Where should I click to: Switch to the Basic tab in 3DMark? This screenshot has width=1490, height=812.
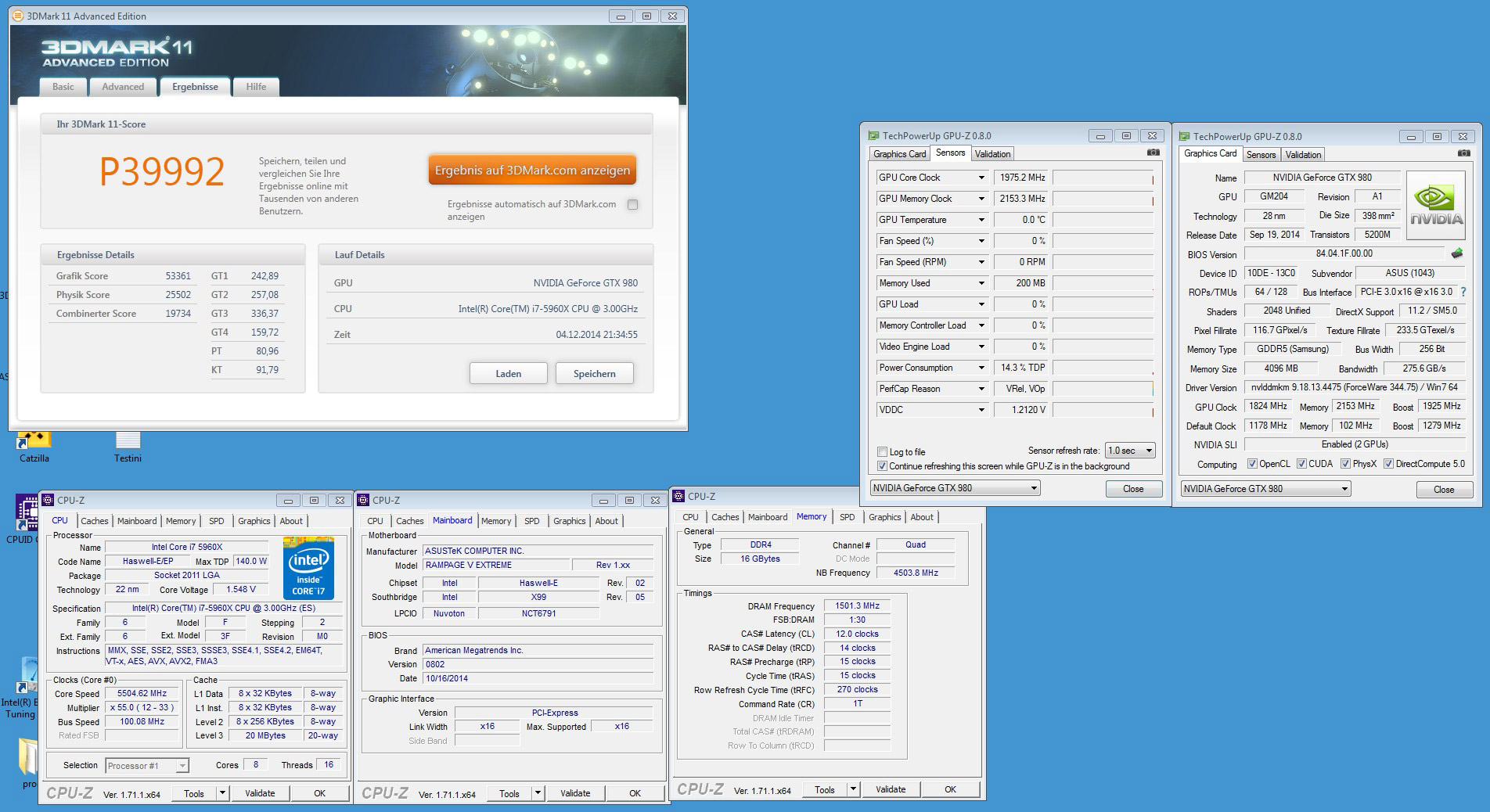click(63, 87)
